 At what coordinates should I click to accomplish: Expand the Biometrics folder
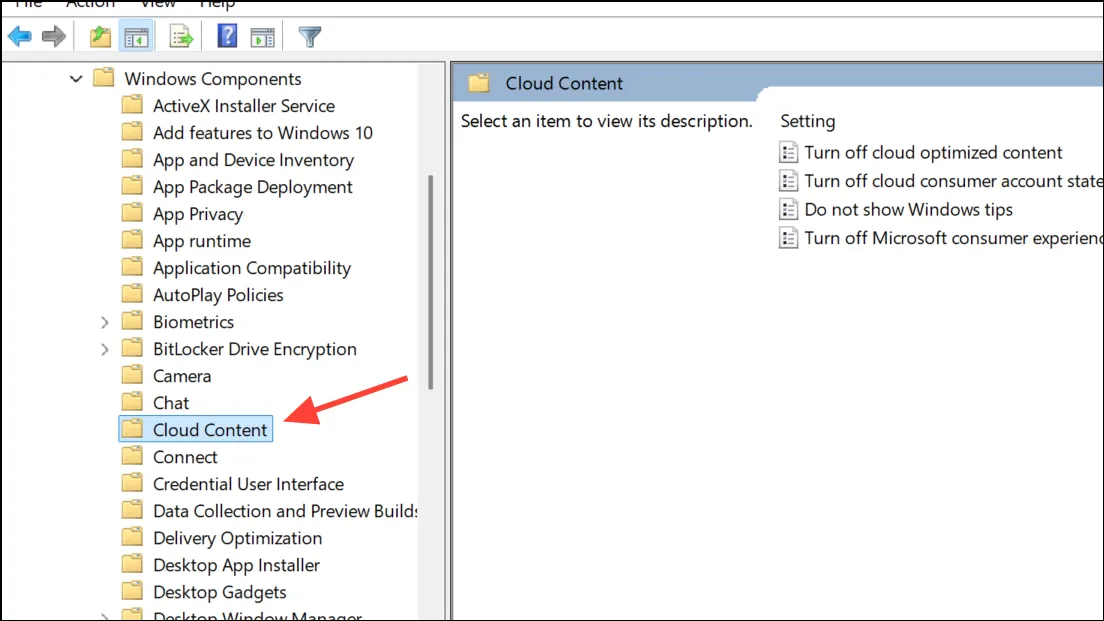[104, 322]
